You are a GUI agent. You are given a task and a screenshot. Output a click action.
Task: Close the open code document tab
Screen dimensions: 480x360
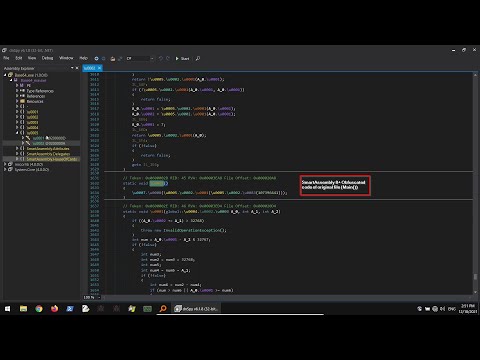pos(99,68)
